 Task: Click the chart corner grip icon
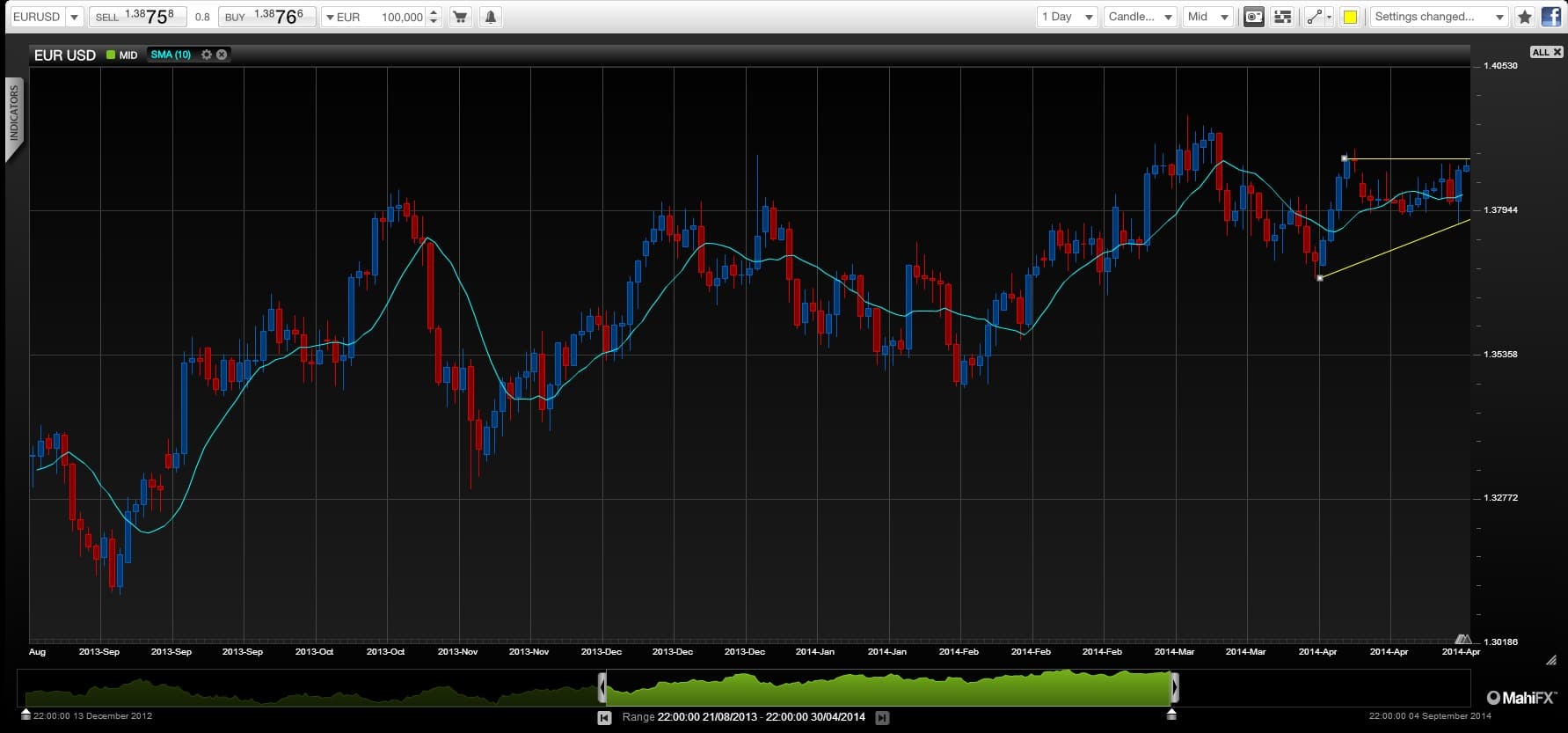[x=1551, y=659]
